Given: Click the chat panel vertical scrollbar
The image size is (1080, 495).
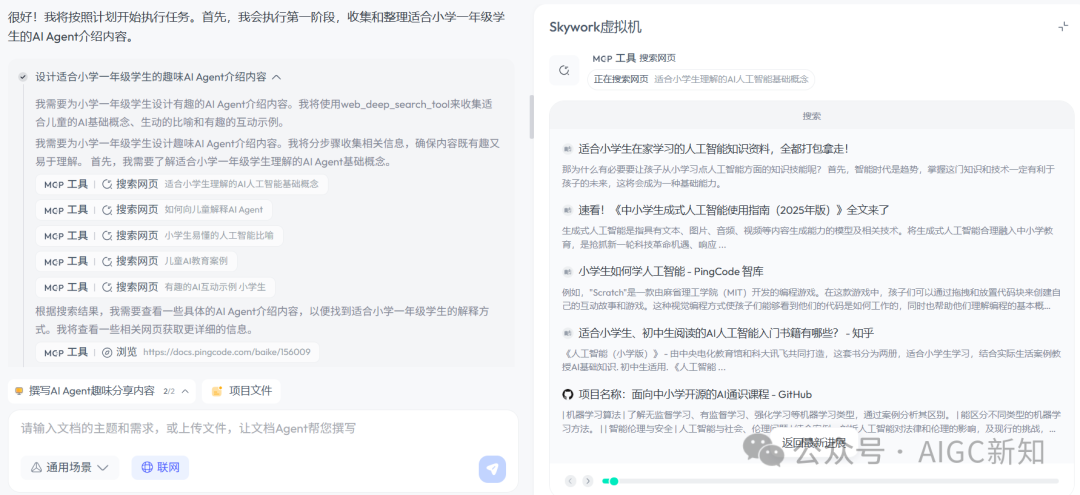Looking at the screenshot, I should [531, 116].
